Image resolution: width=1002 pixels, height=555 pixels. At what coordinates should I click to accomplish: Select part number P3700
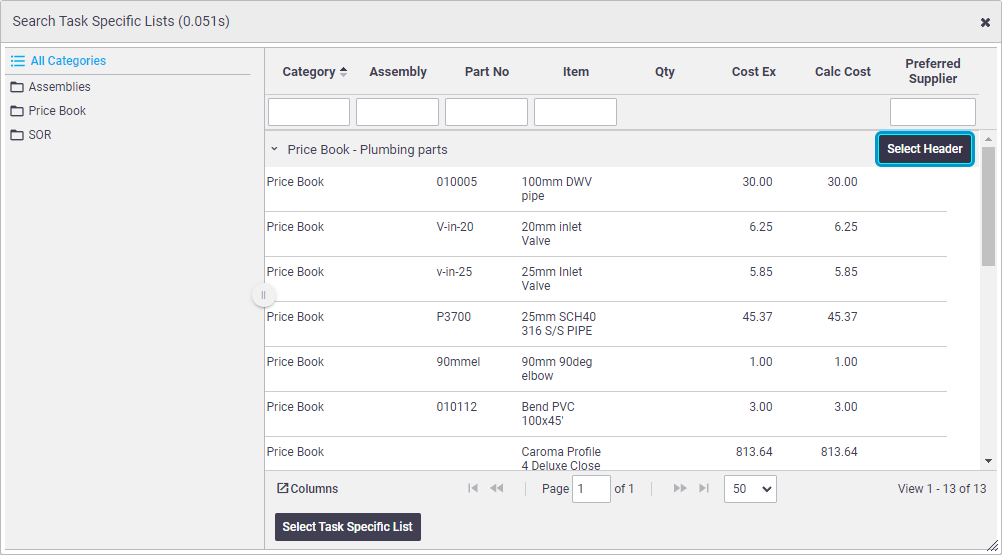point(454,317)
